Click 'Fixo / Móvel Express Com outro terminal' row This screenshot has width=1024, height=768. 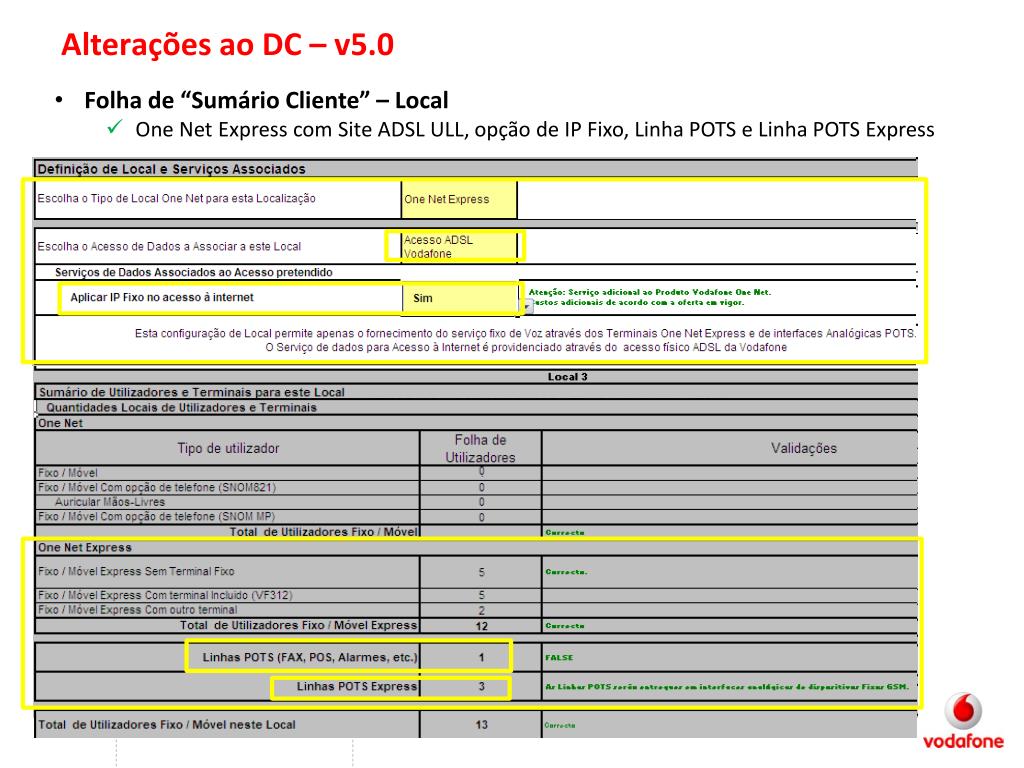[137, 610]
